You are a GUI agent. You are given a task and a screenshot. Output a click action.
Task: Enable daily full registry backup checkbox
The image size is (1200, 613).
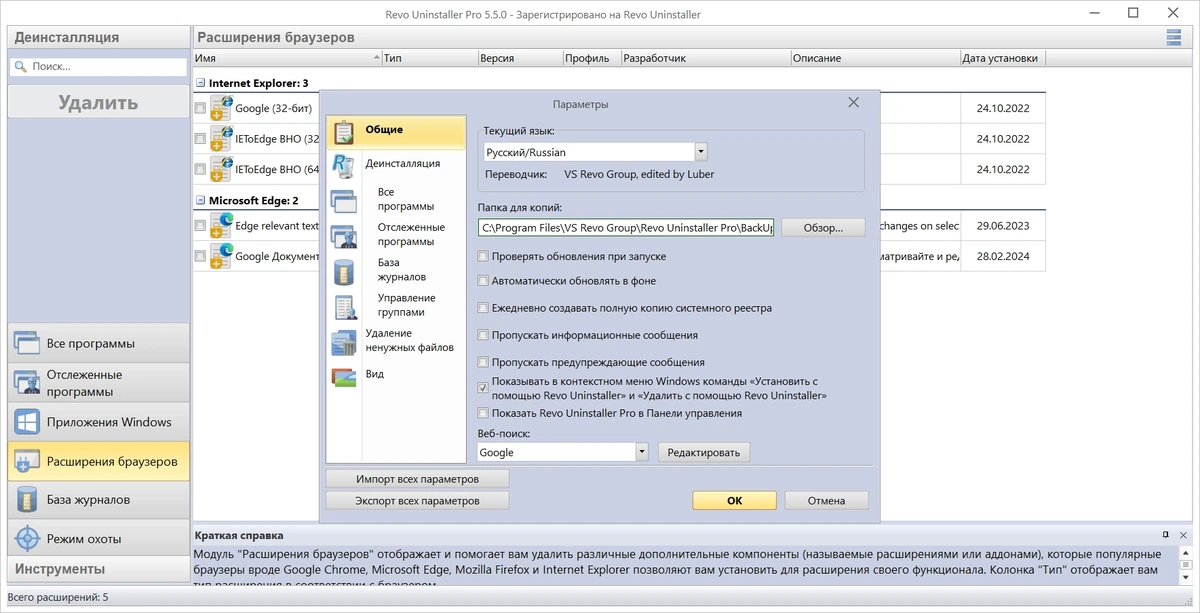pyautogui.click(x=483, y=308)
